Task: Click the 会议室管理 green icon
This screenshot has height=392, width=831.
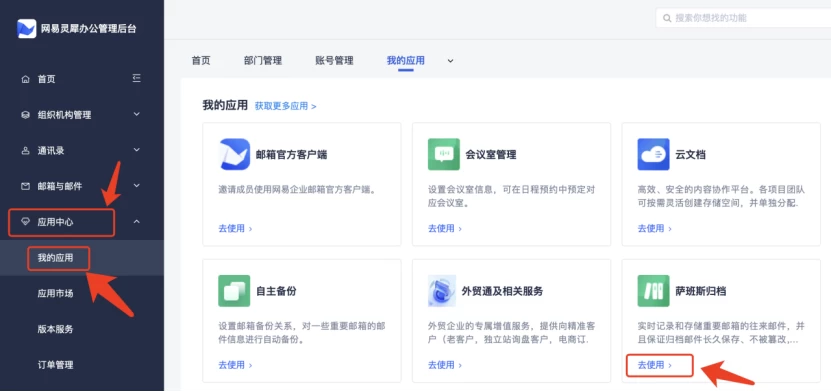Action: (x=444, y=154)
